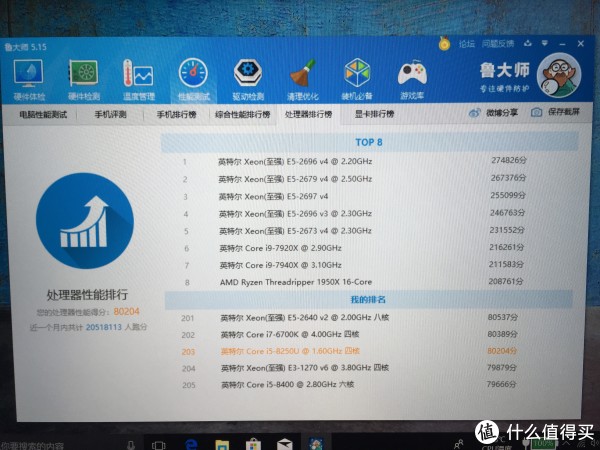600x450 pixels.
Task: Switch to the 手机评测 tab
Action: (x=110, y=114)
